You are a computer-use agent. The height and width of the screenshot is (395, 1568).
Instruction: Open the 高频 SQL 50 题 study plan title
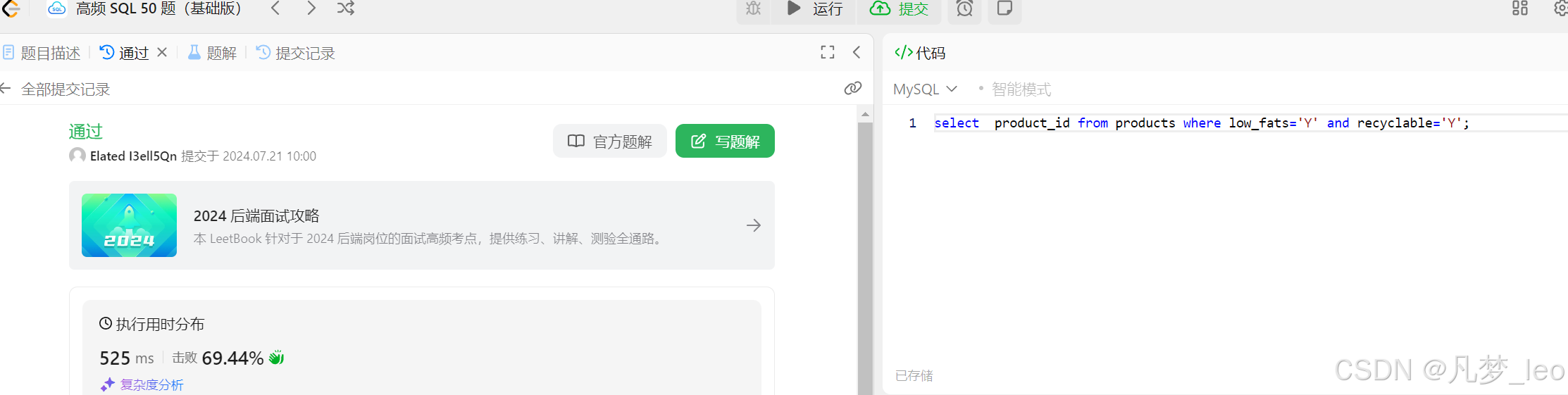coord(158,8)
